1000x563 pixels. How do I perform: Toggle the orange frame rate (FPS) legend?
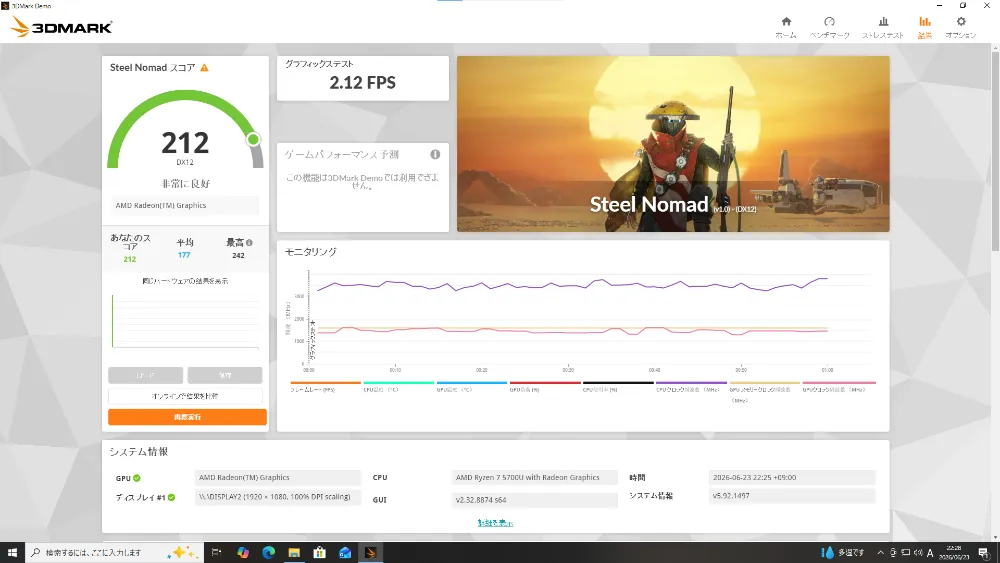click(325, 386)
